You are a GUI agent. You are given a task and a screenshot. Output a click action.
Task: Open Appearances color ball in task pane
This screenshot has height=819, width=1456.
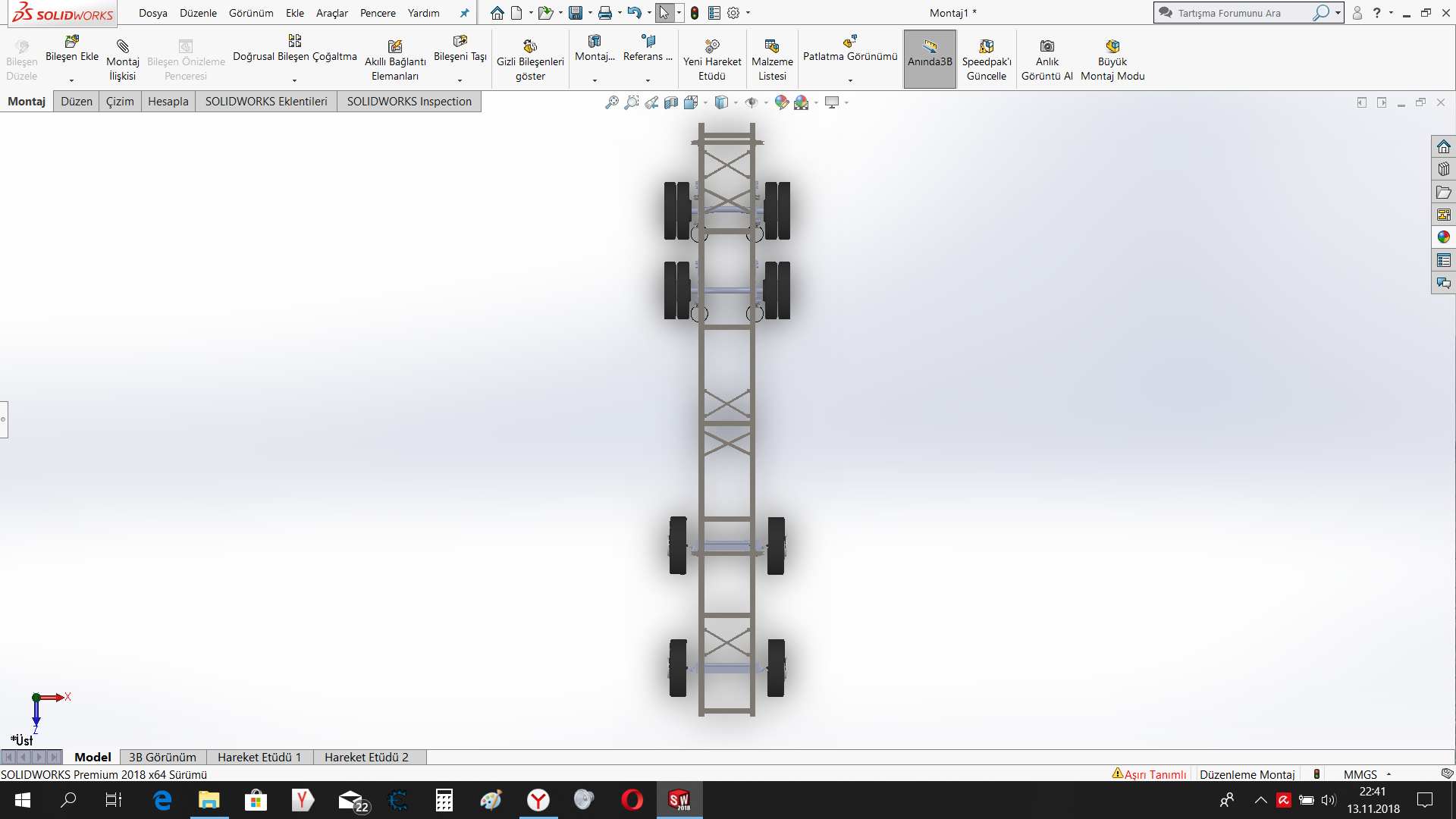pos(1444,237)
